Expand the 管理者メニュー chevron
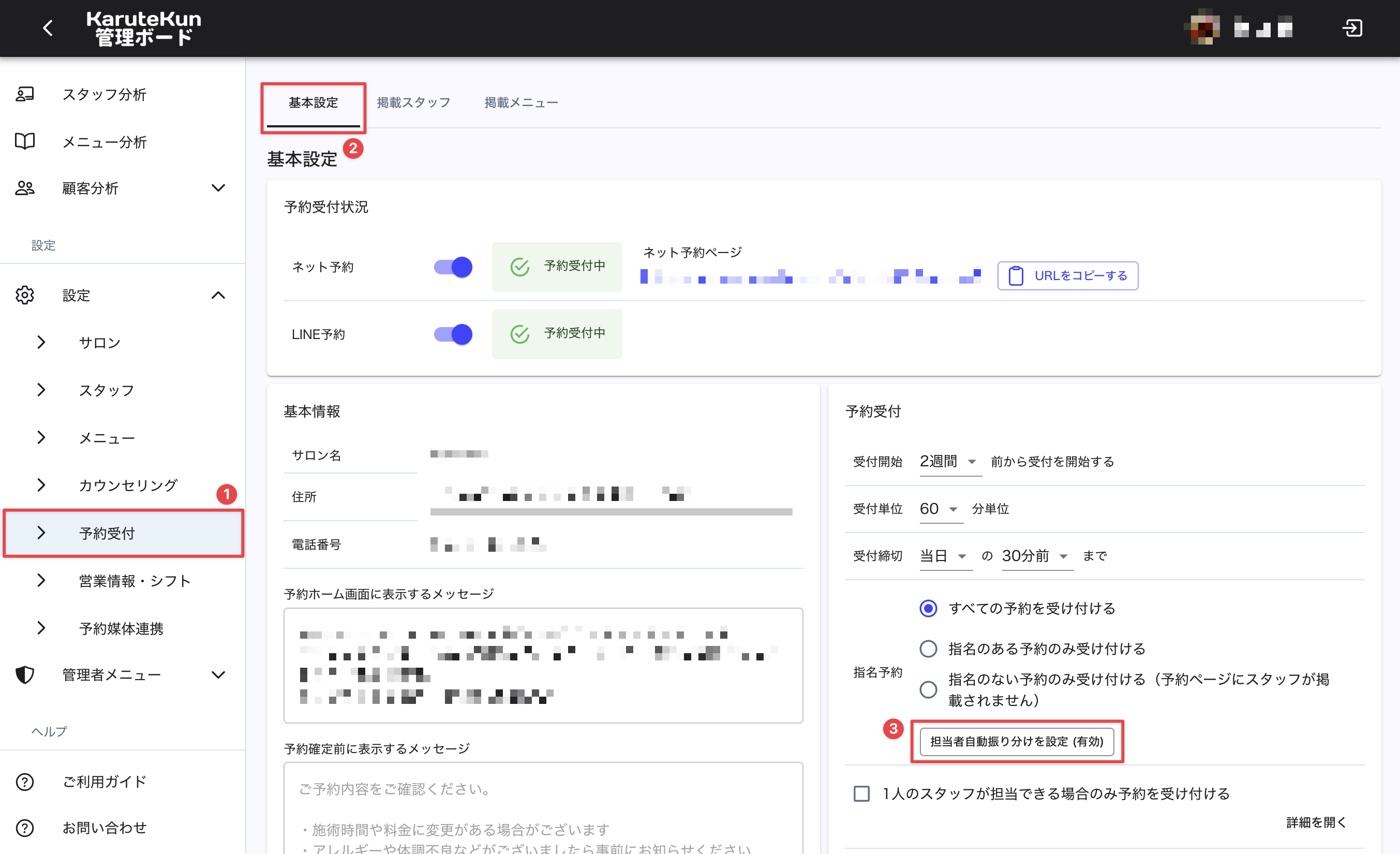Screen dimensions: 1400x854 click(218, 675)
